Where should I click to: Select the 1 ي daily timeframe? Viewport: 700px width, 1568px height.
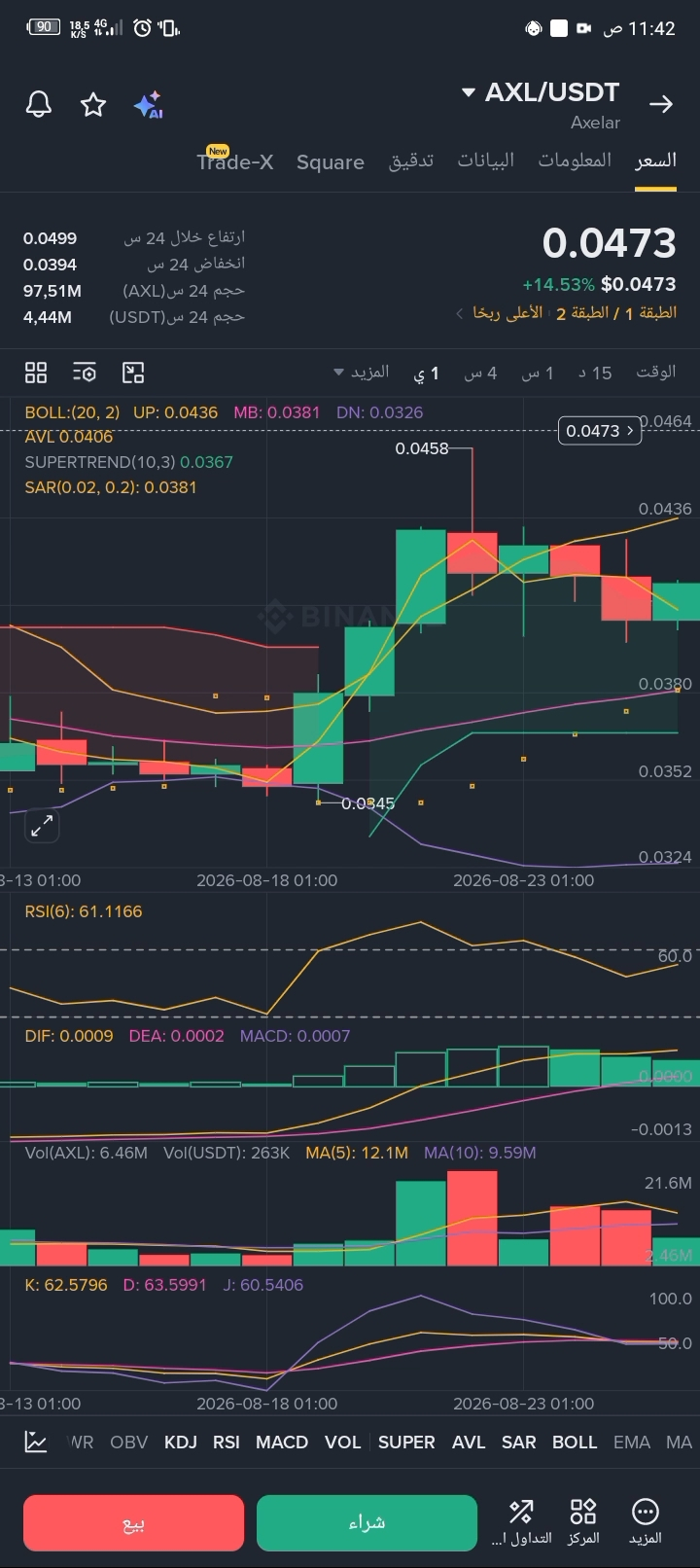[x=427, y=374]
